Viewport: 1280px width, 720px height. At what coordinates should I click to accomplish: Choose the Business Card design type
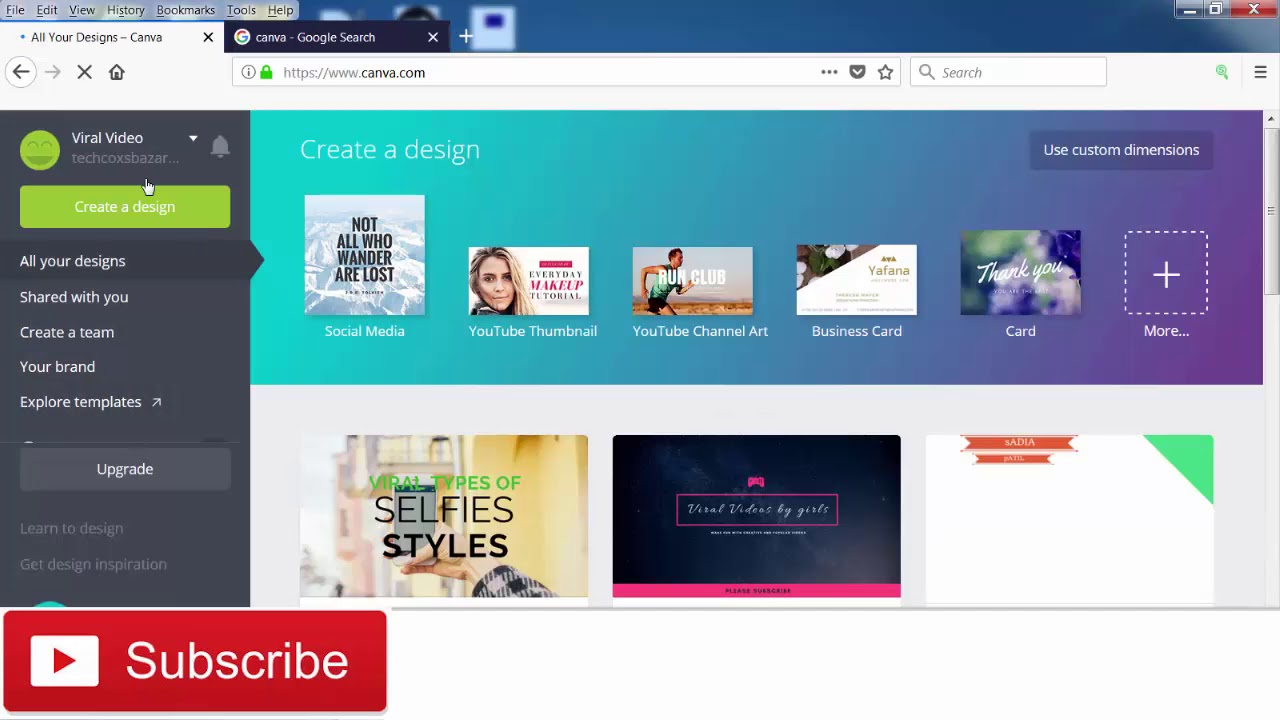click(857, 280)
